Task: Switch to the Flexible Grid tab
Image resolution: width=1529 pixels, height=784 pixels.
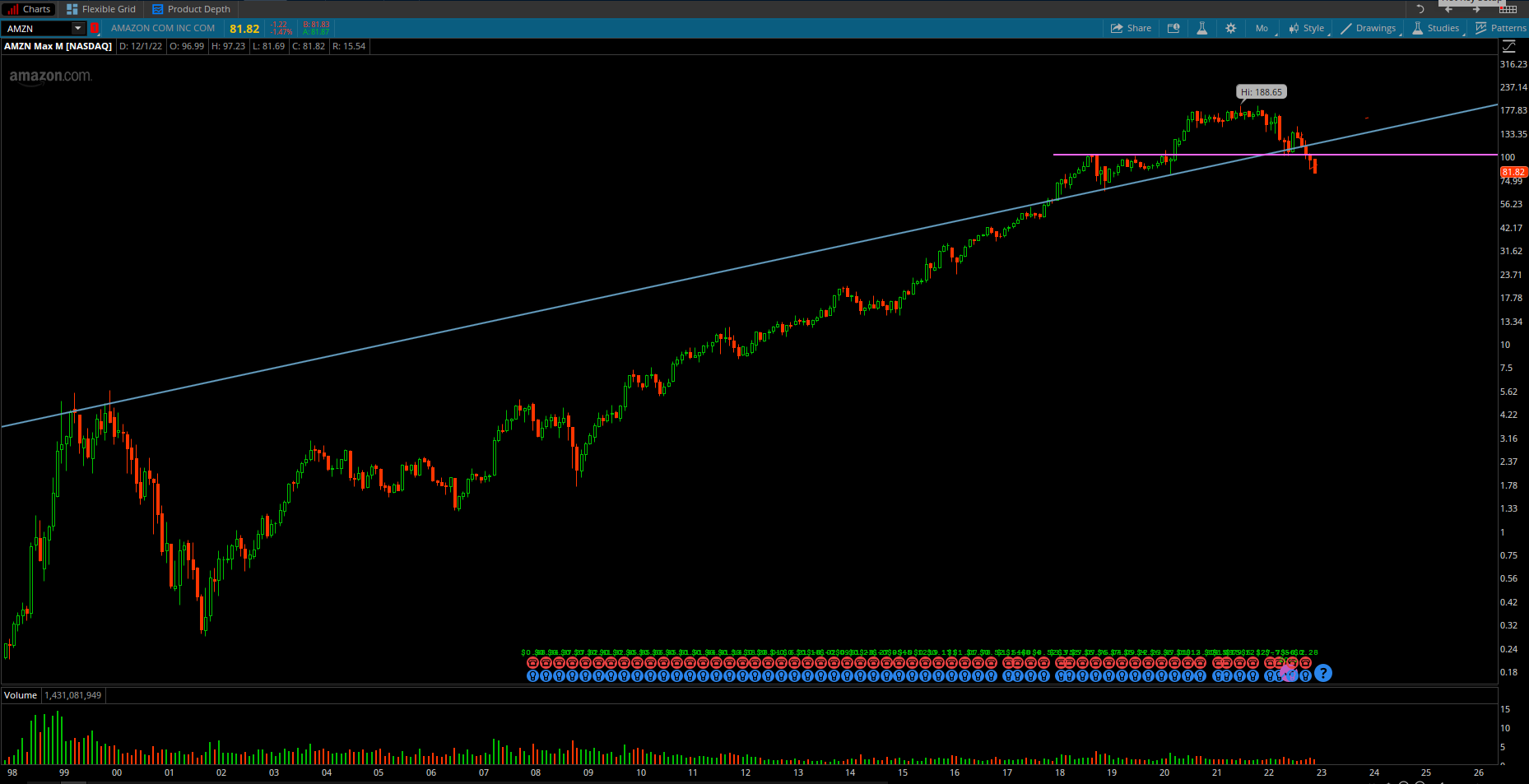Action: [101, 9]
